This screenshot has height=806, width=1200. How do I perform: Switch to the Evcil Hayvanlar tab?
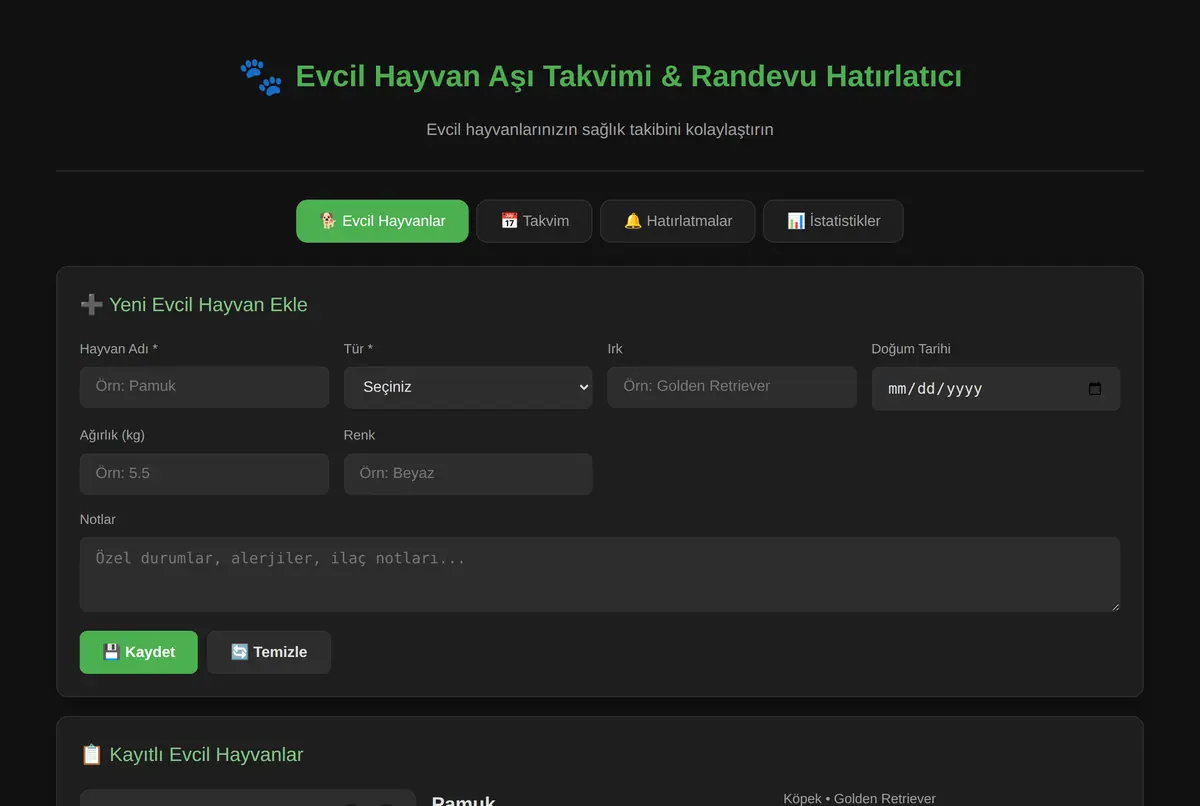[x=382, y=221]
